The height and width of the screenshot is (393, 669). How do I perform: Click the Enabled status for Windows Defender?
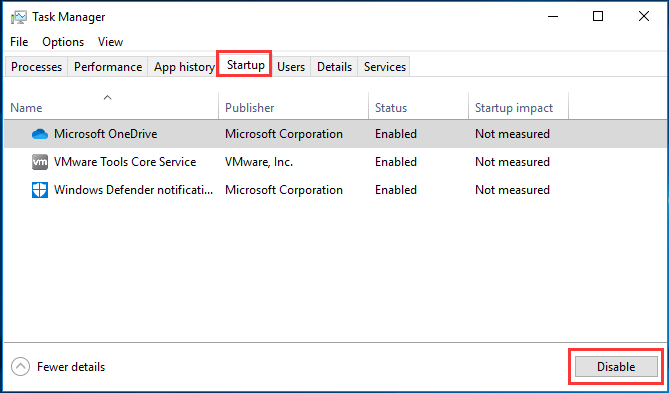click(396, 190)
